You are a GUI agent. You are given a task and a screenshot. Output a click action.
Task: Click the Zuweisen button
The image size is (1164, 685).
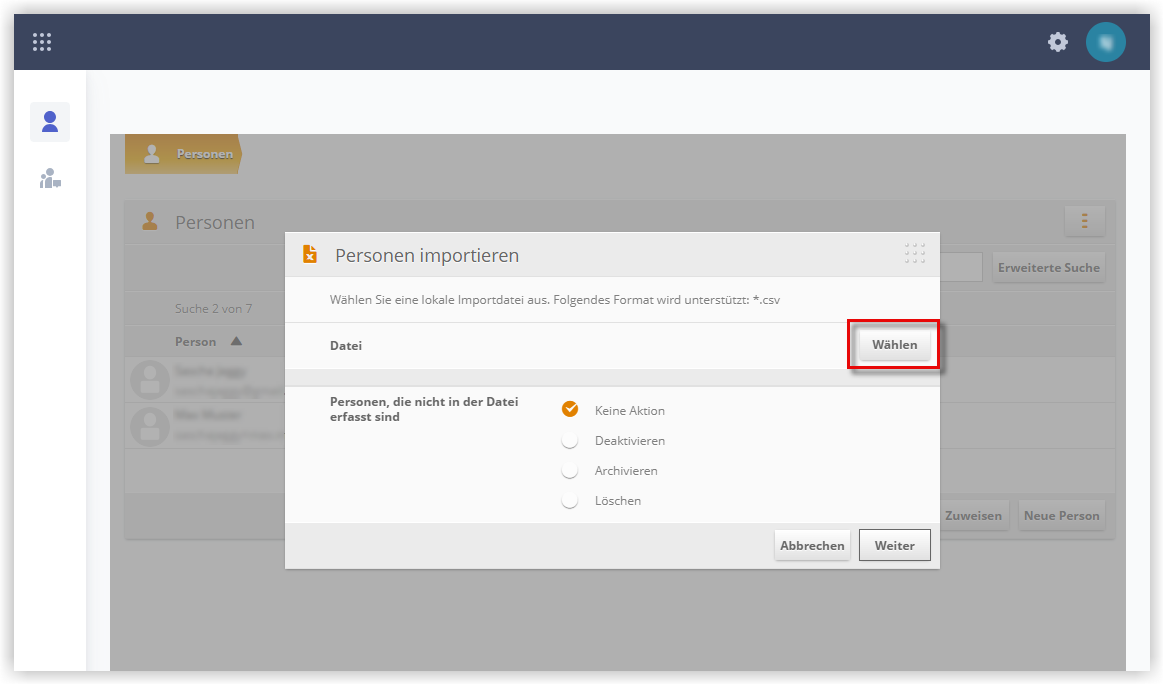click(974, 516)
